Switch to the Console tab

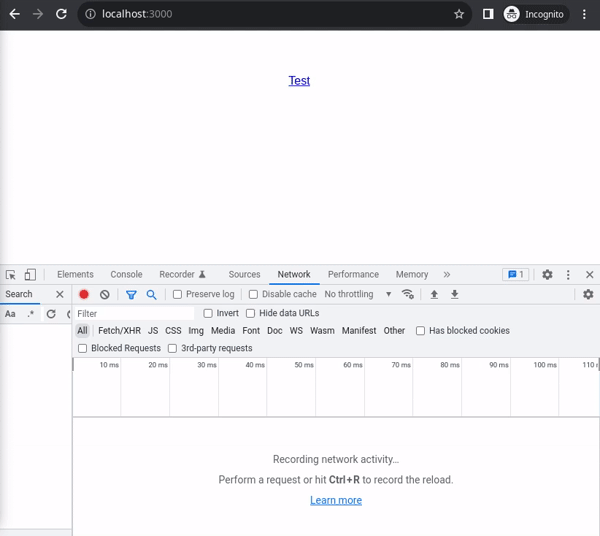(x=126, y=275)
